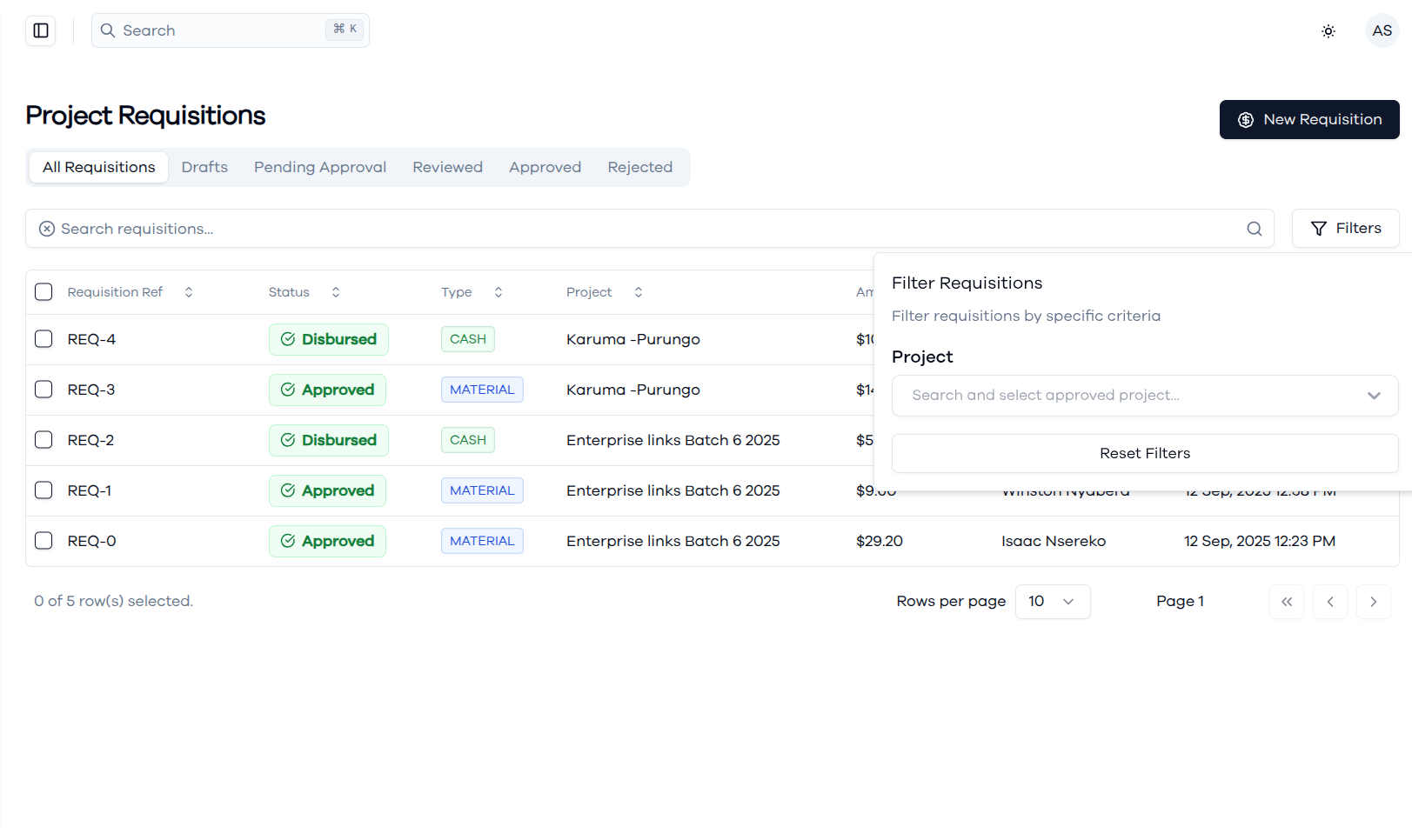This screenshot has height=840, width=1412.
Task: Check the REQ-1 row checkbox
Action: pyautogui.click(x=43, y=490)
